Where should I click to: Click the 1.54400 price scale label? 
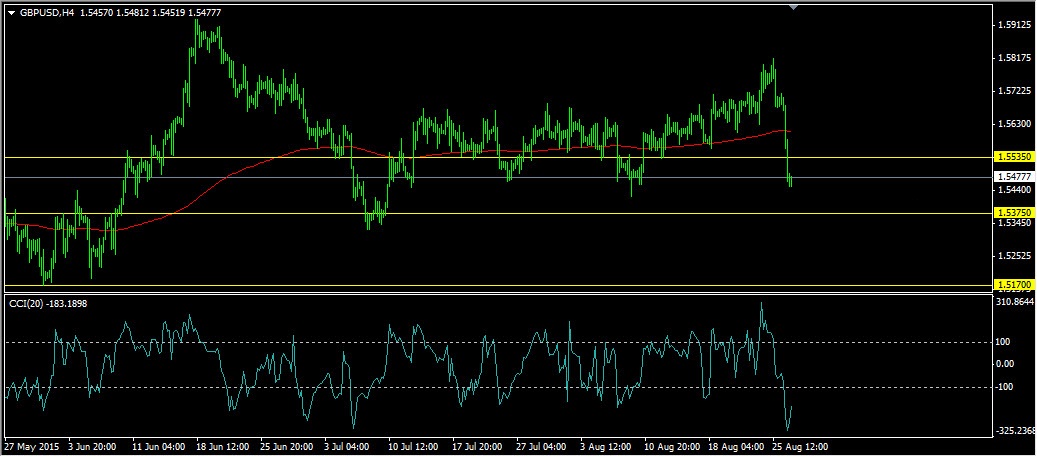click(x=1015, y=190)
